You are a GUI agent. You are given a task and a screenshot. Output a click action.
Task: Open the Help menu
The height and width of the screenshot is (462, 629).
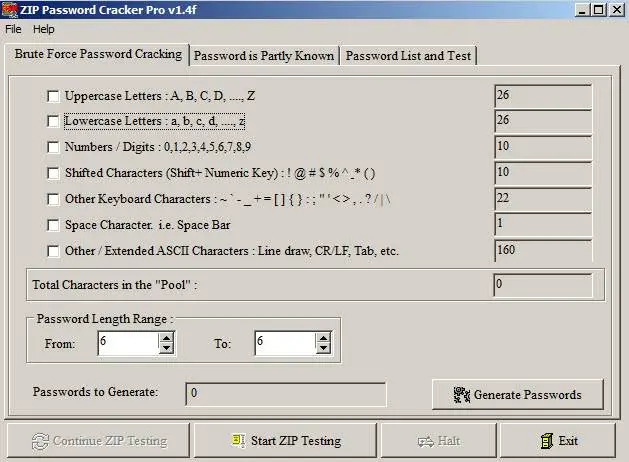pos(43,29)
